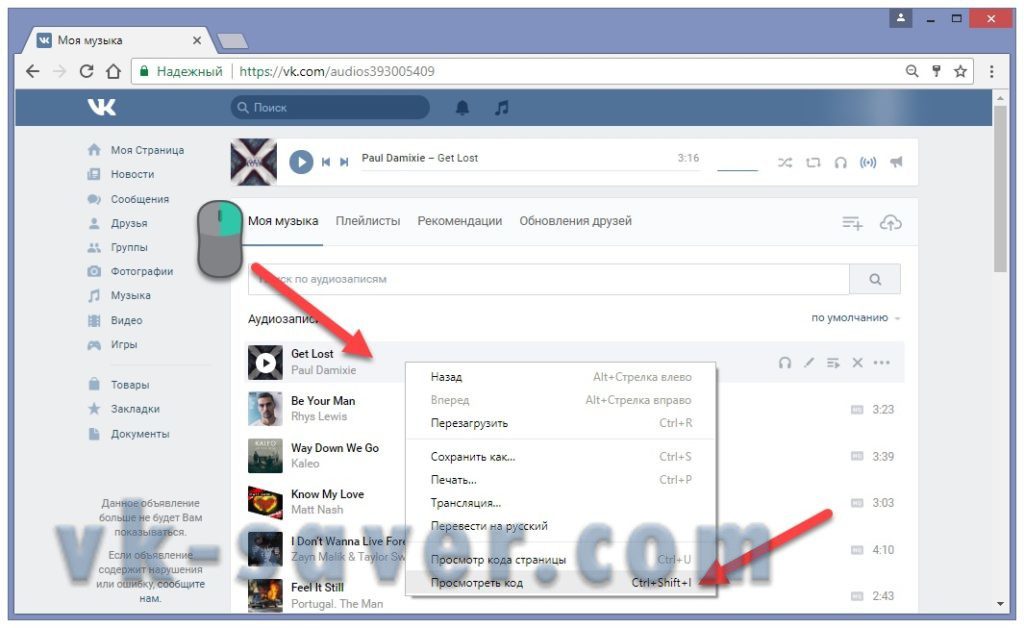Viewport: 1024px width, 628px height.
Task: Open the music note player icon in header
Action: [x=502, y=108]
